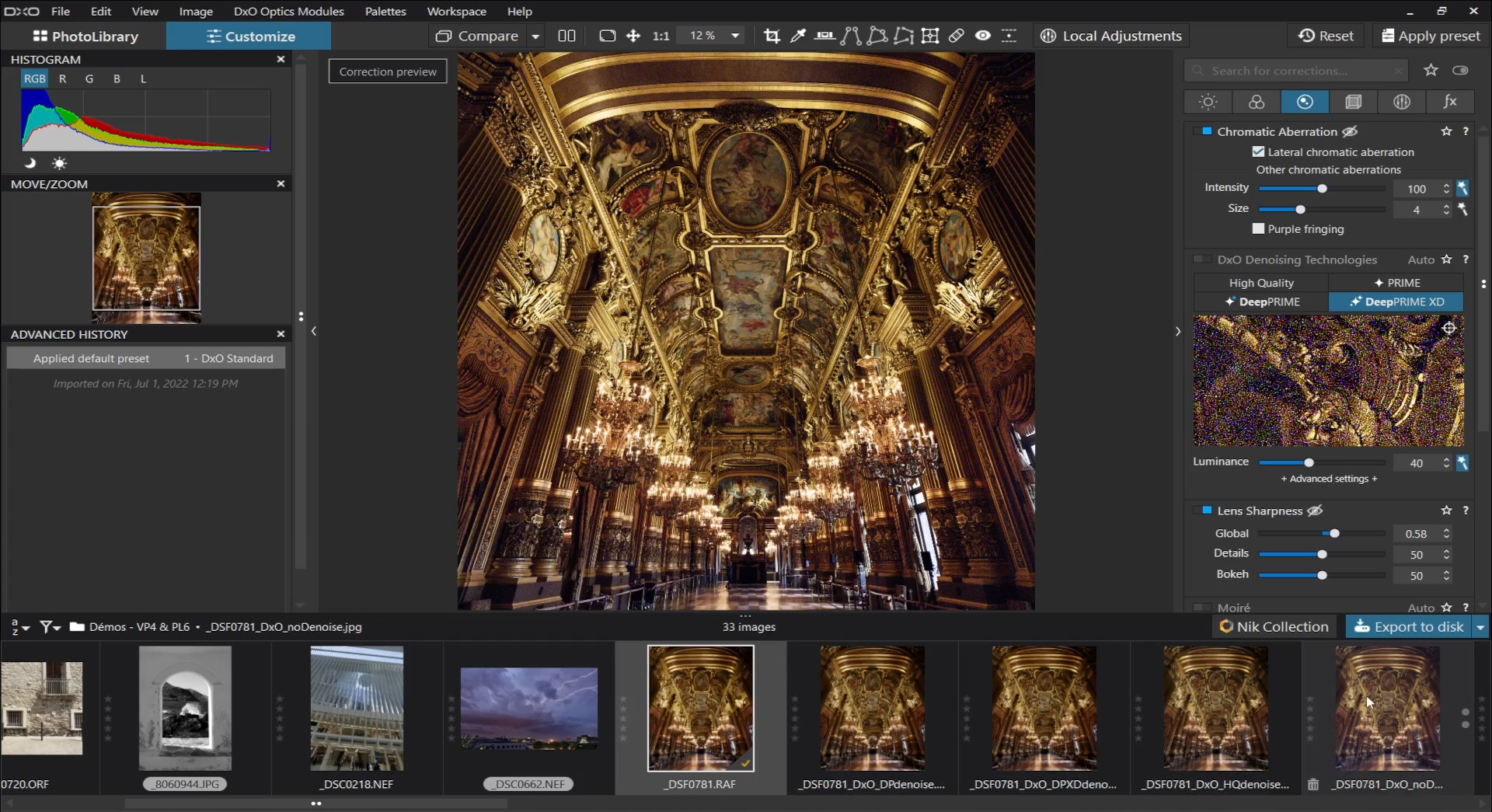Select the miniature effect tool
This screenshot has width=1492, height=812.
coord(1009,36)
